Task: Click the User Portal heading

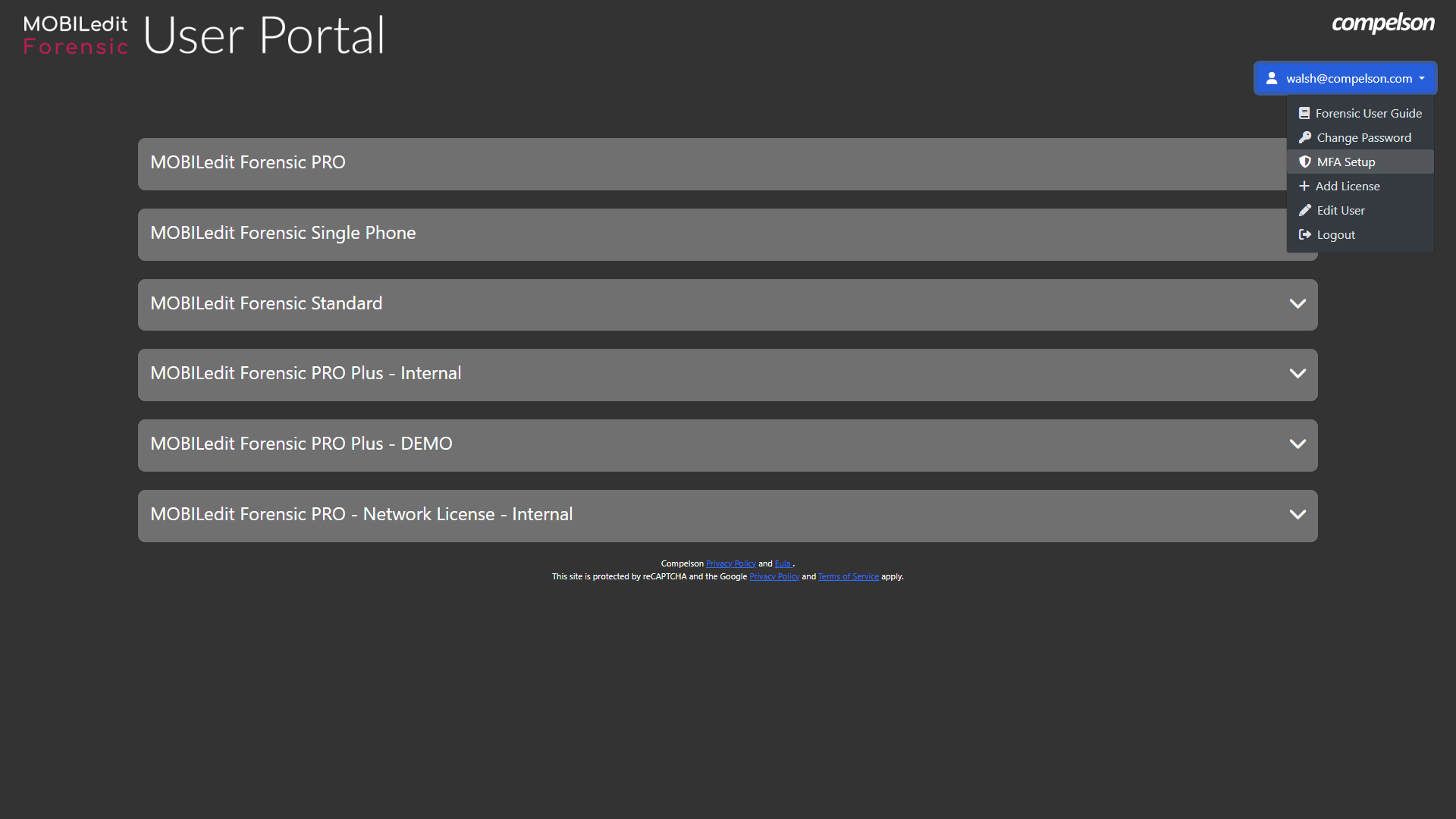Action: pyautogui.click(x=264, y=36)
